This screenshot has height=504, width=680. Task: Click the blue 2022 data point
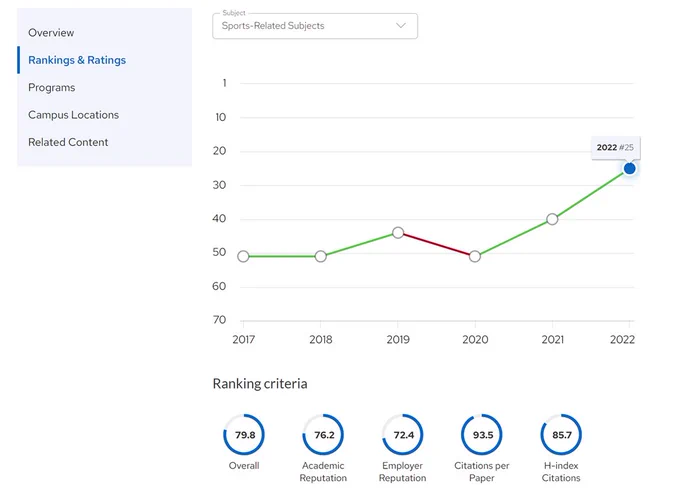click(629, 168)
